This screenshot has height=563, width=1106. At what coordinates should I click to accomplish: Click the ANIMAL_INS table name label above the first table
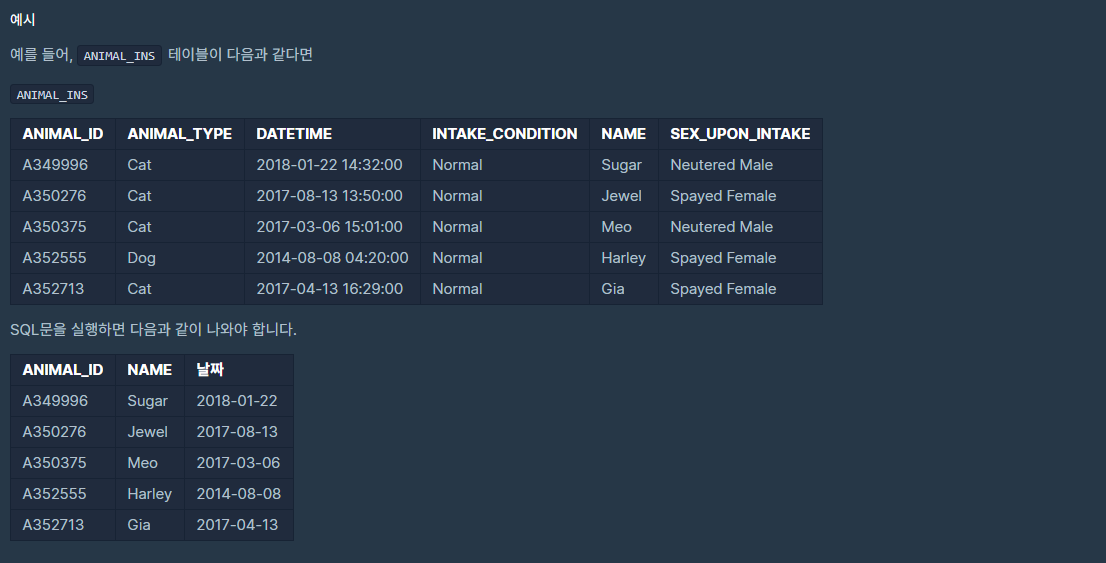pyautogui.click(x=52, y=95)
